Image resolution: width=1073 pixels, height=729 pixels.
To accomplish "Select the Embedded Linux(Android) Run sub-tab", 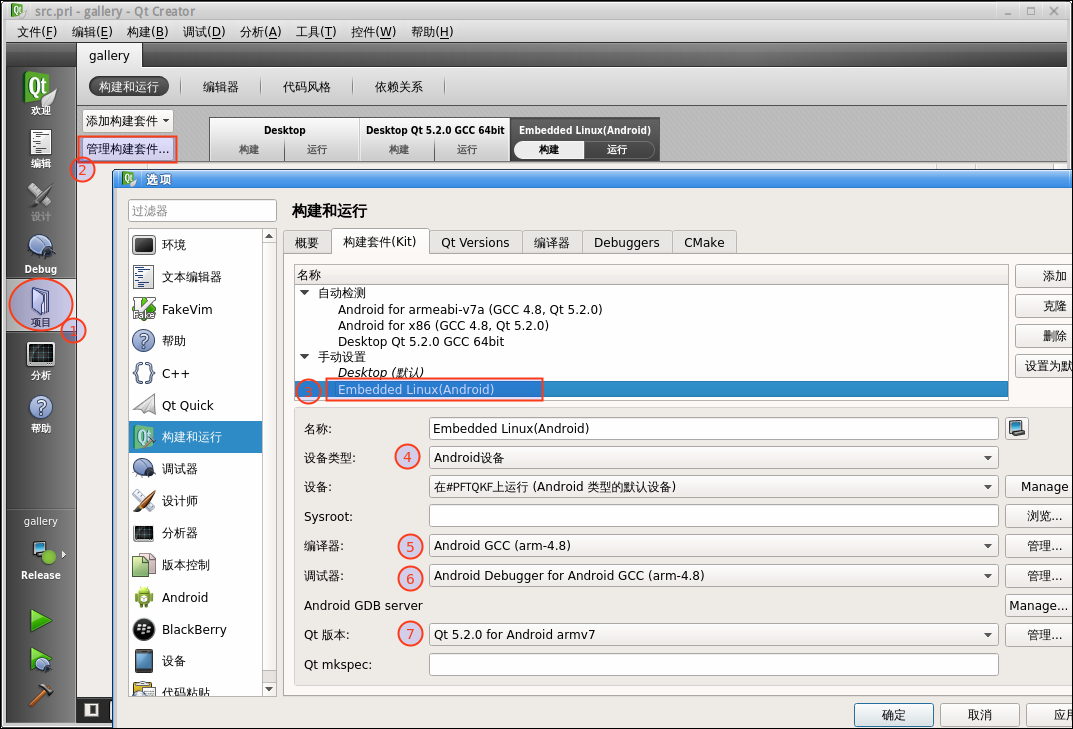I will 617,149.
